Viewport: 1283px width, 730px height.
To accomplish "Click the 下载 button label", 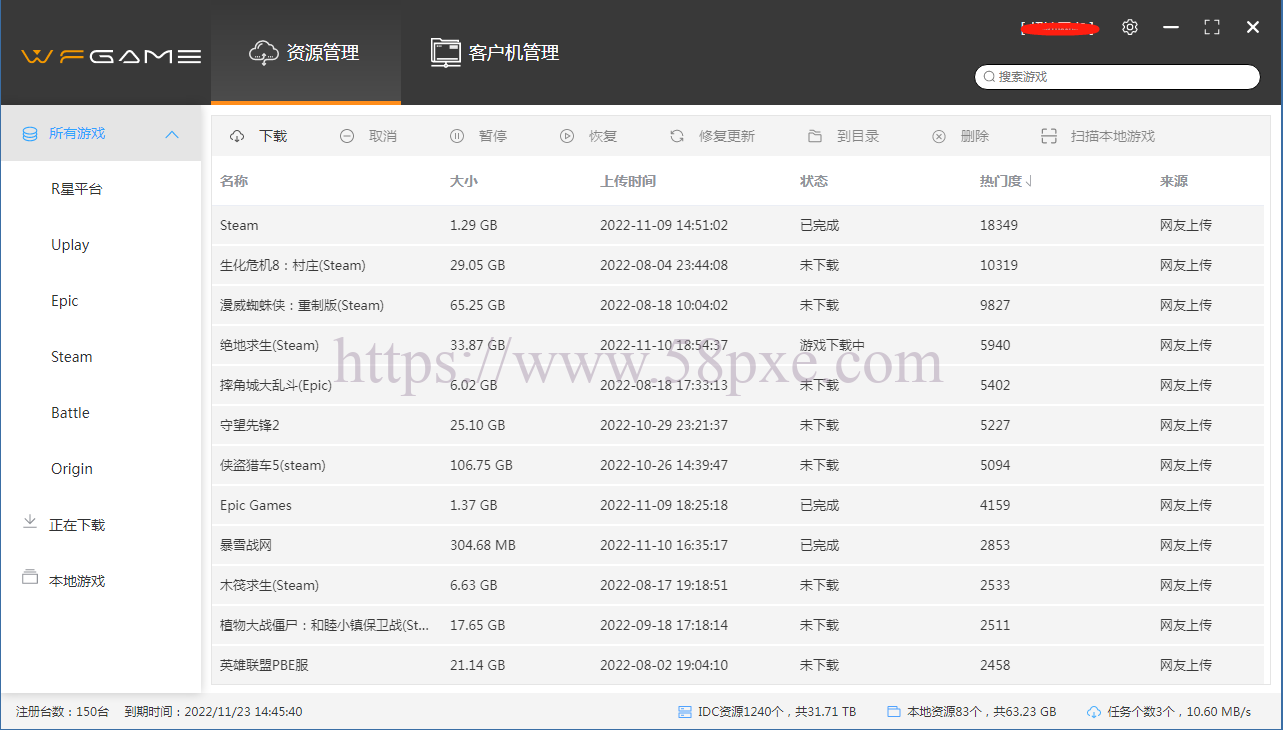I will point(273,136).
